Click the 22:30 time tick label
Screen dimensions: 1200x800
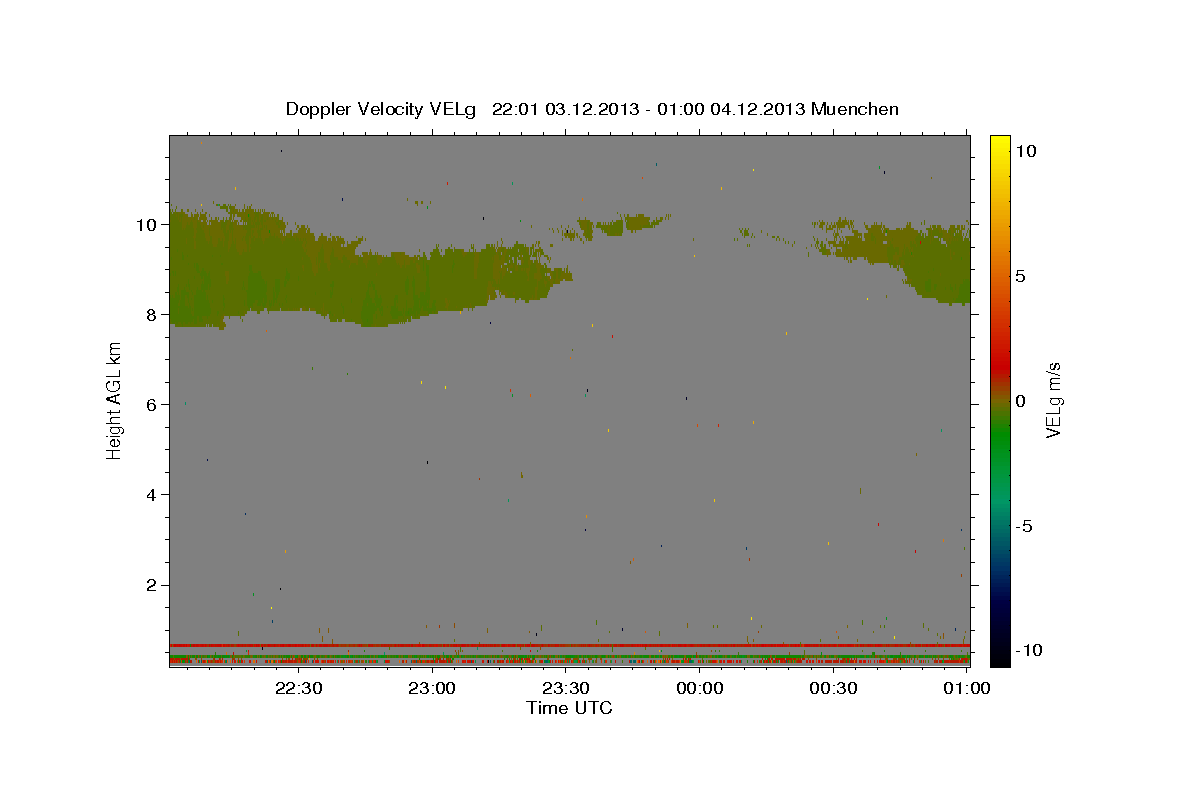[299, 688]
